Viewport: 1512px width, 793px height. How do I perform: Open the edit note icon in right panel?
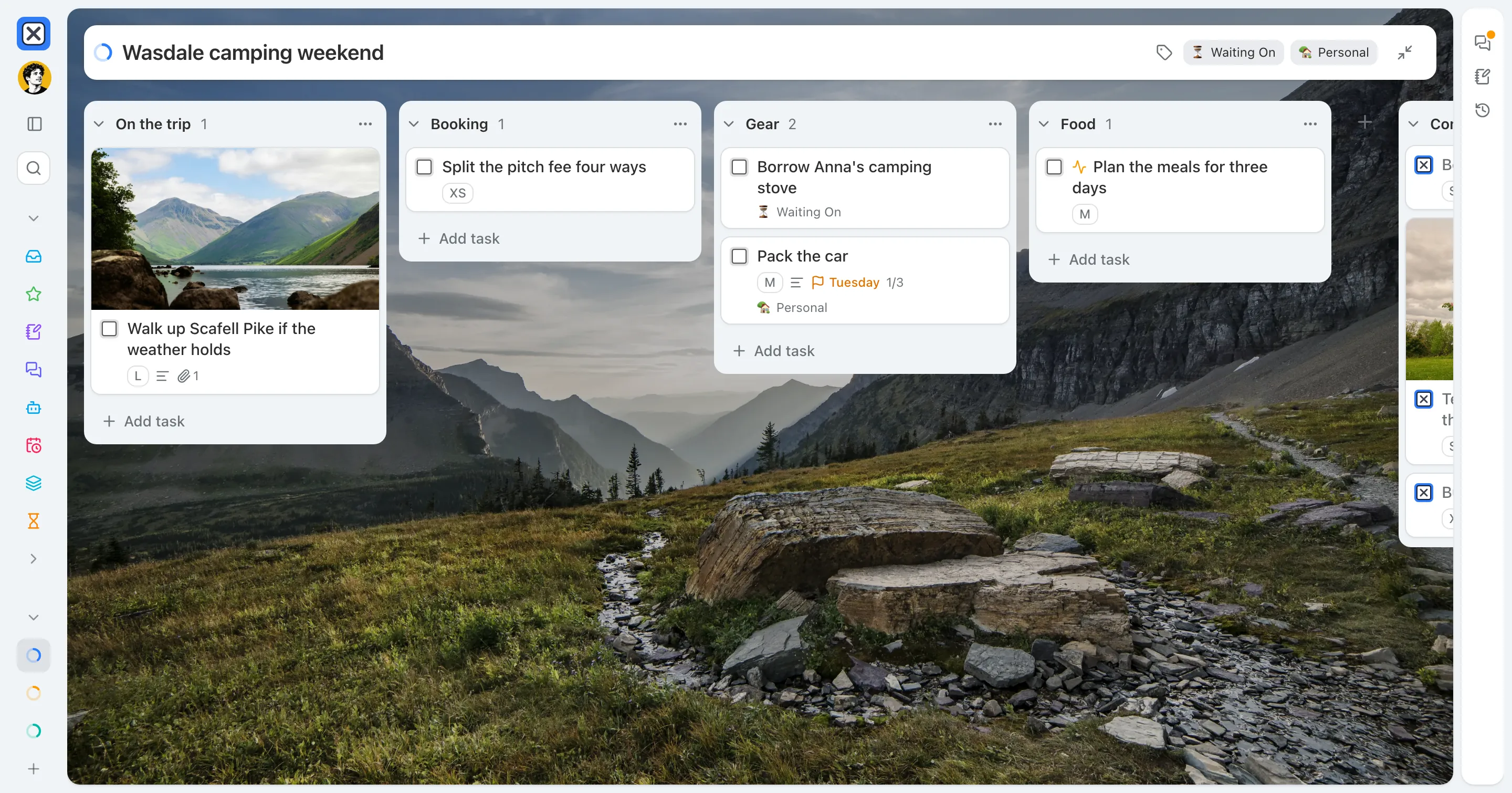pos(1483,76)
